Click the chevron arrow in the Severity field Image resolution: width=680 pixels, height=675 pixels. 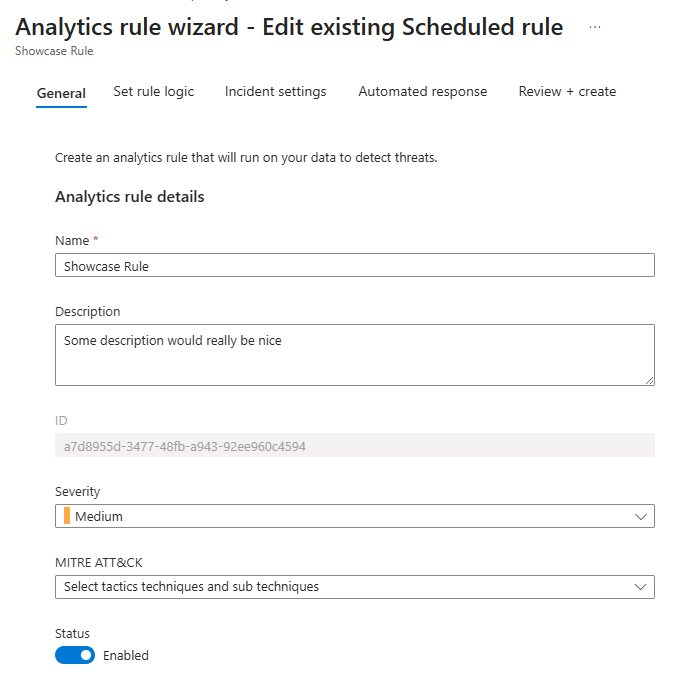tap(641, 516)
